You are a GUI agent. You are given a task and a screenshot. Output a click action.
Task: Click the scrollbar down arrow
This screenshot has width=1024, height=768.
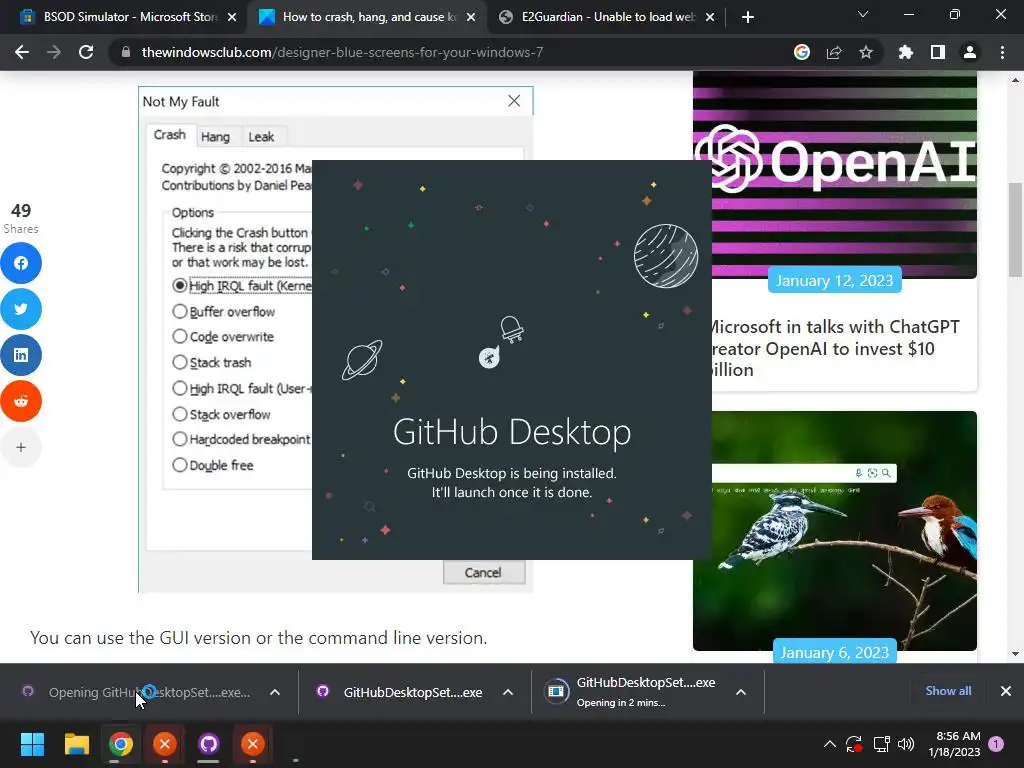pyautogui.click(x=1015, y=654)
